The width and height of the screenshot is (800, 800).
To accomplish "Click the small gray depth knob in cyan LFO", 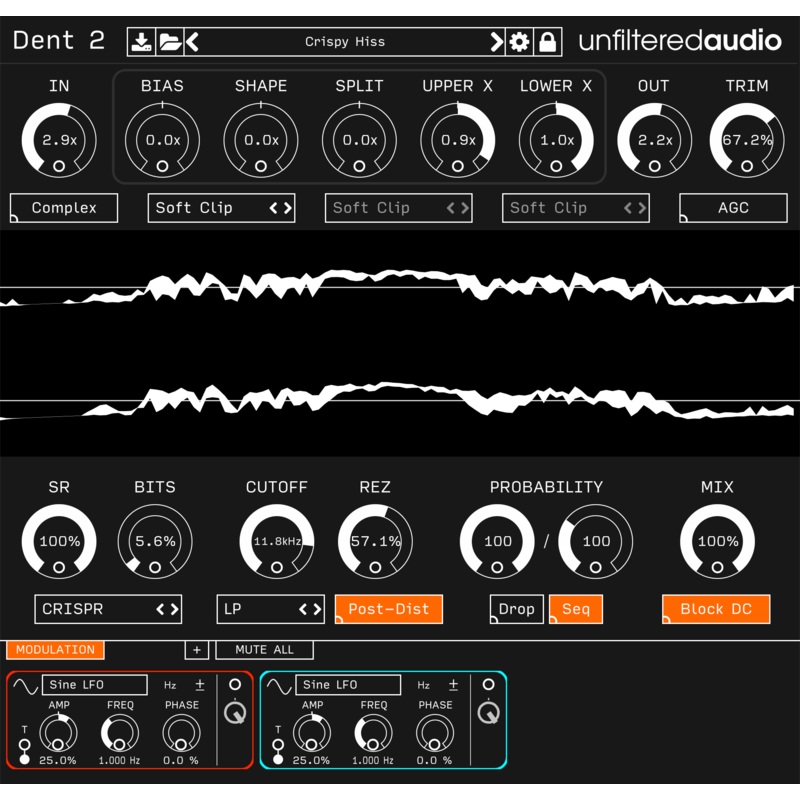I will [488, 713].
